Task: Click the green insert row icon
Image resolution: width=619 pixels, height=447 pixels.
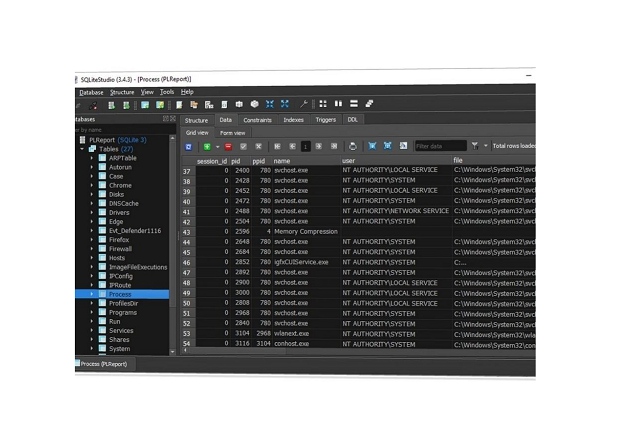Action: click(x=206, y=146)
